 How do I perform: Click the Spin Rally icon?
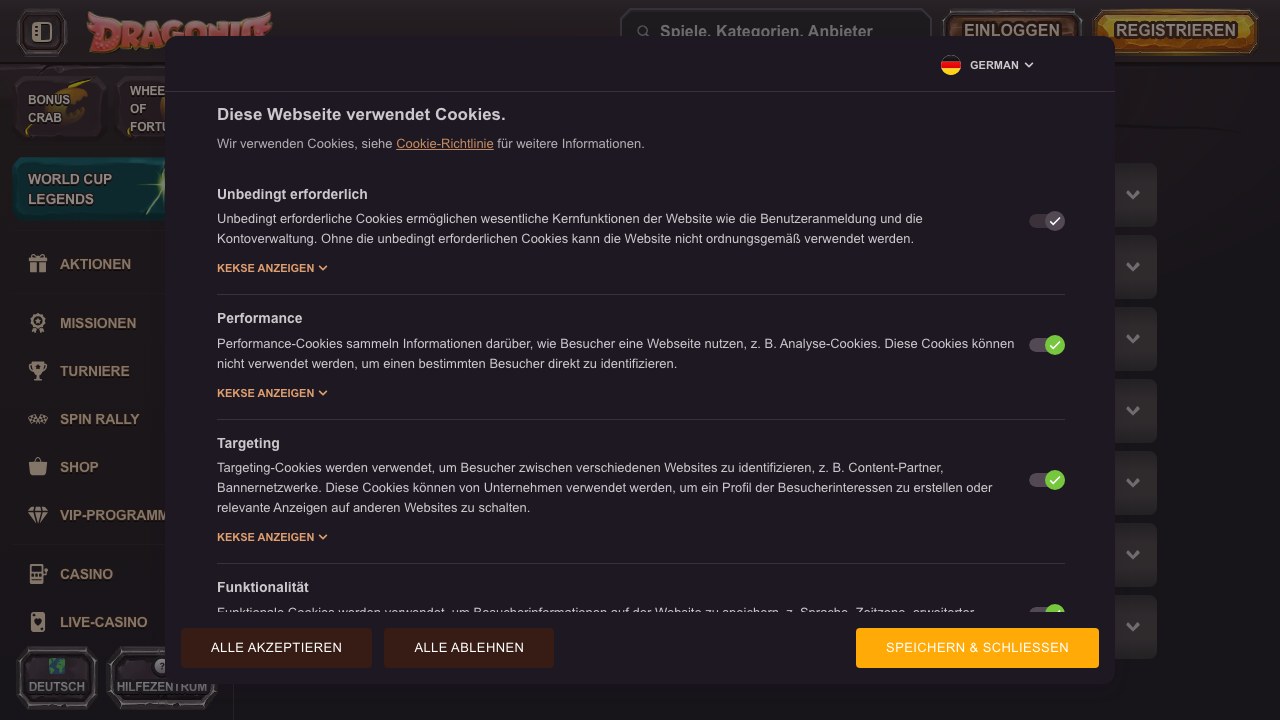(38, 419)
